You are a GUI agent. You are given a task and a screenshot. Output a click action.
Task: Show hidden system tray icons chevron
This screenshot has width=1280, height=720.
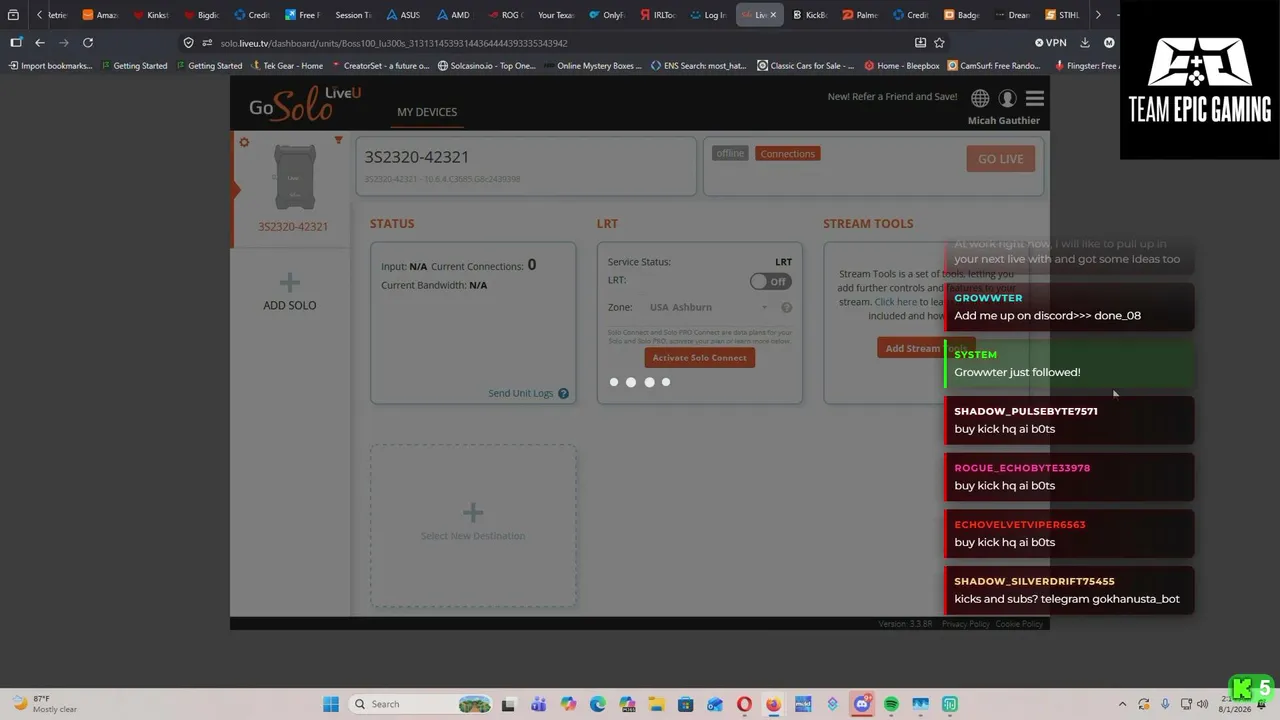(x=1122, y=704)
